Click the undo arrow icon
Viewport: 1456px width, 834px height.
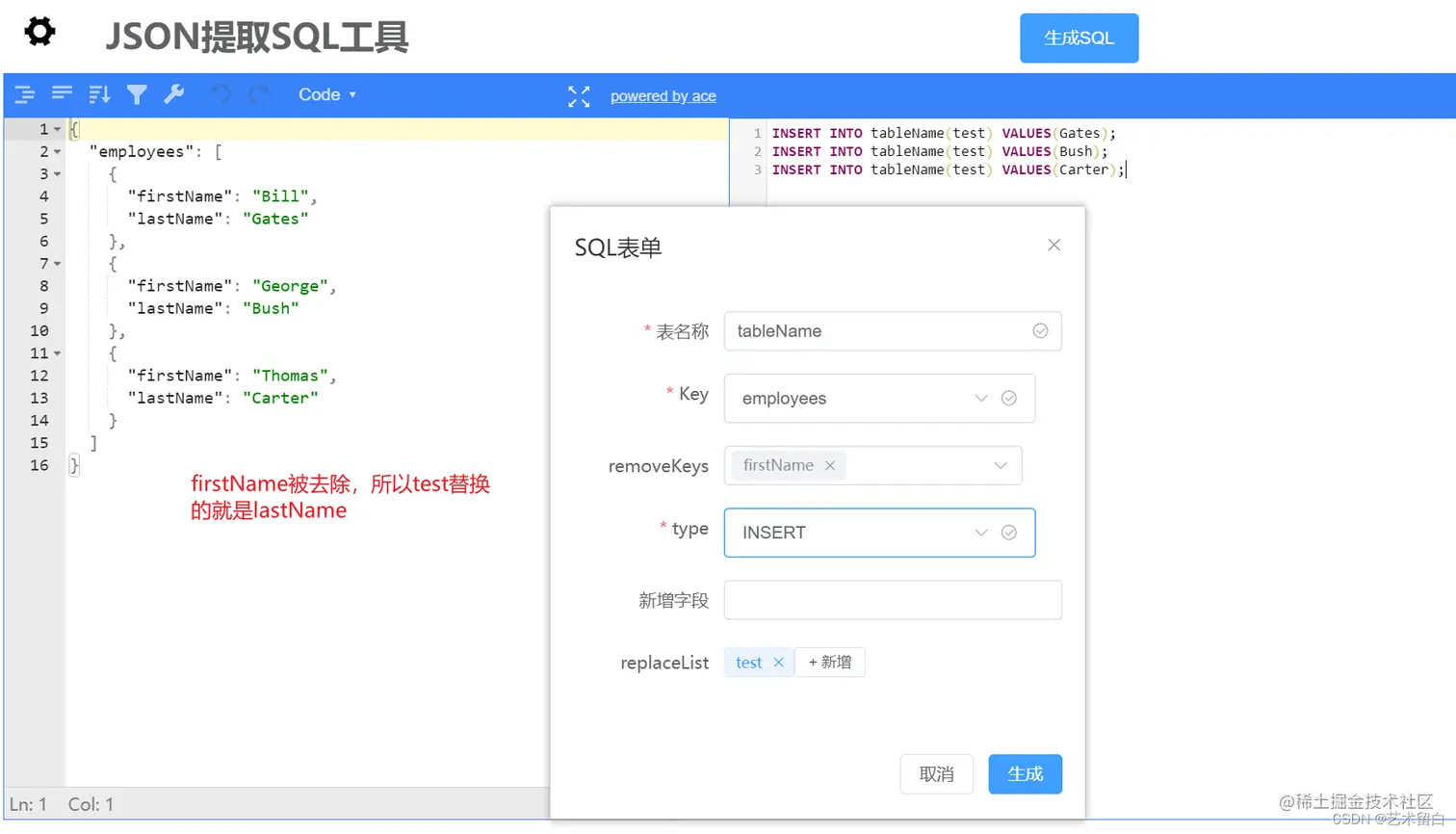click(x=221, y=94)
